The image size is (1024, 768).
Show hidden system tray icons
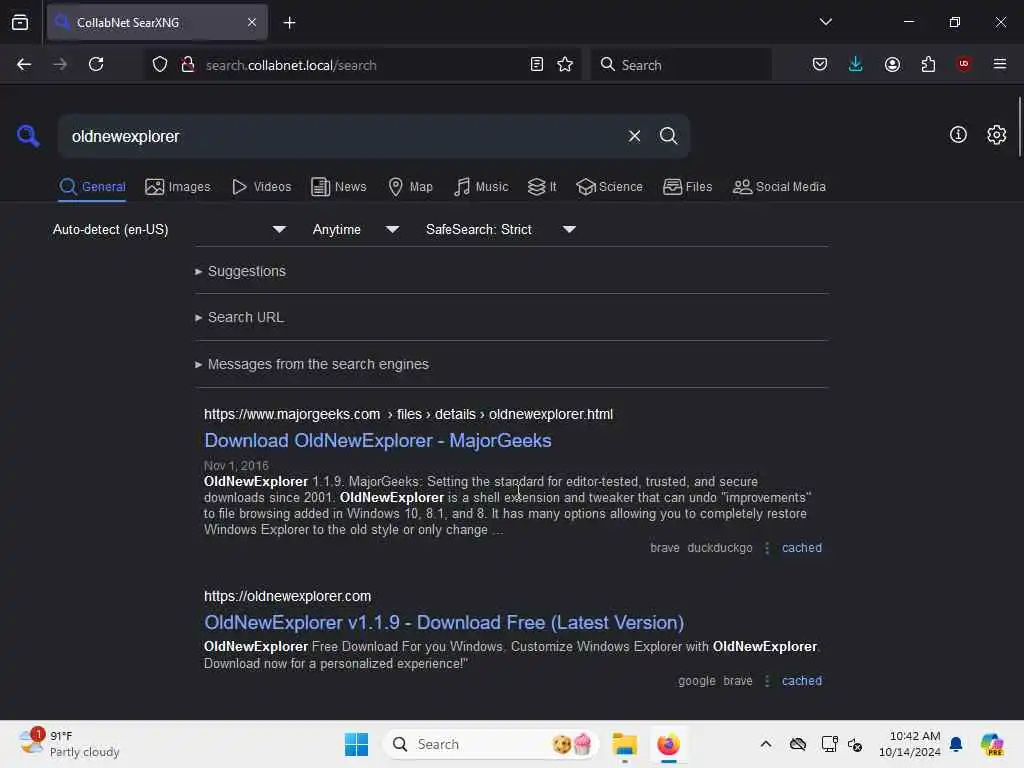[x=765, y=744]
